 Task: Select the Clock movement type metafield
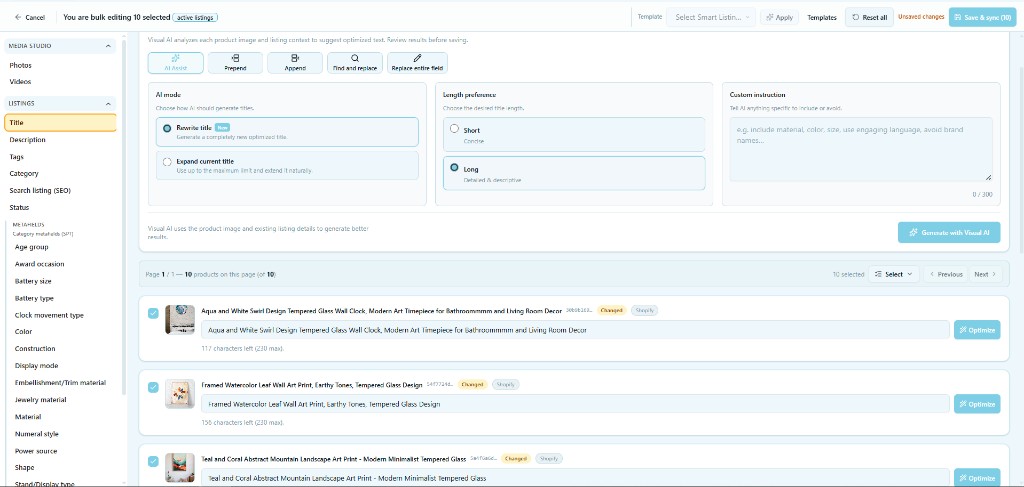(x=49, y=315)
